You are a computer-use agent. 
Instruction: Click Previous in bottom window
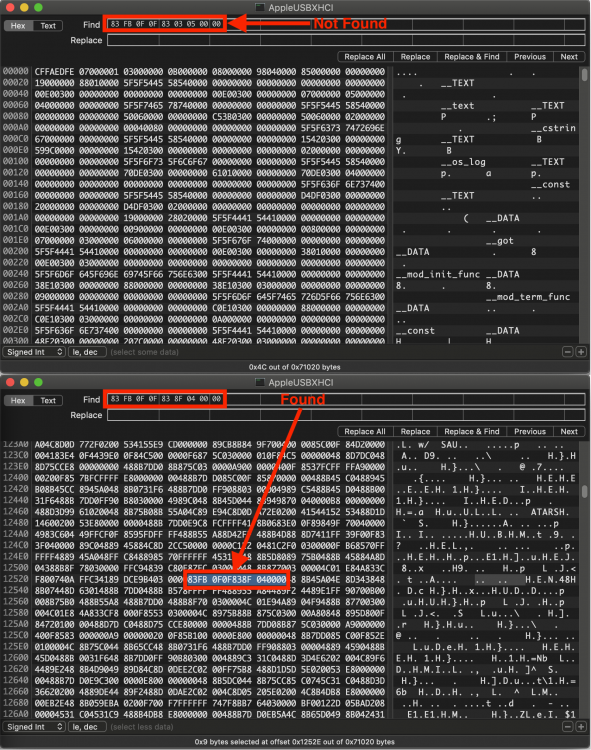click(x=530, y=431)
